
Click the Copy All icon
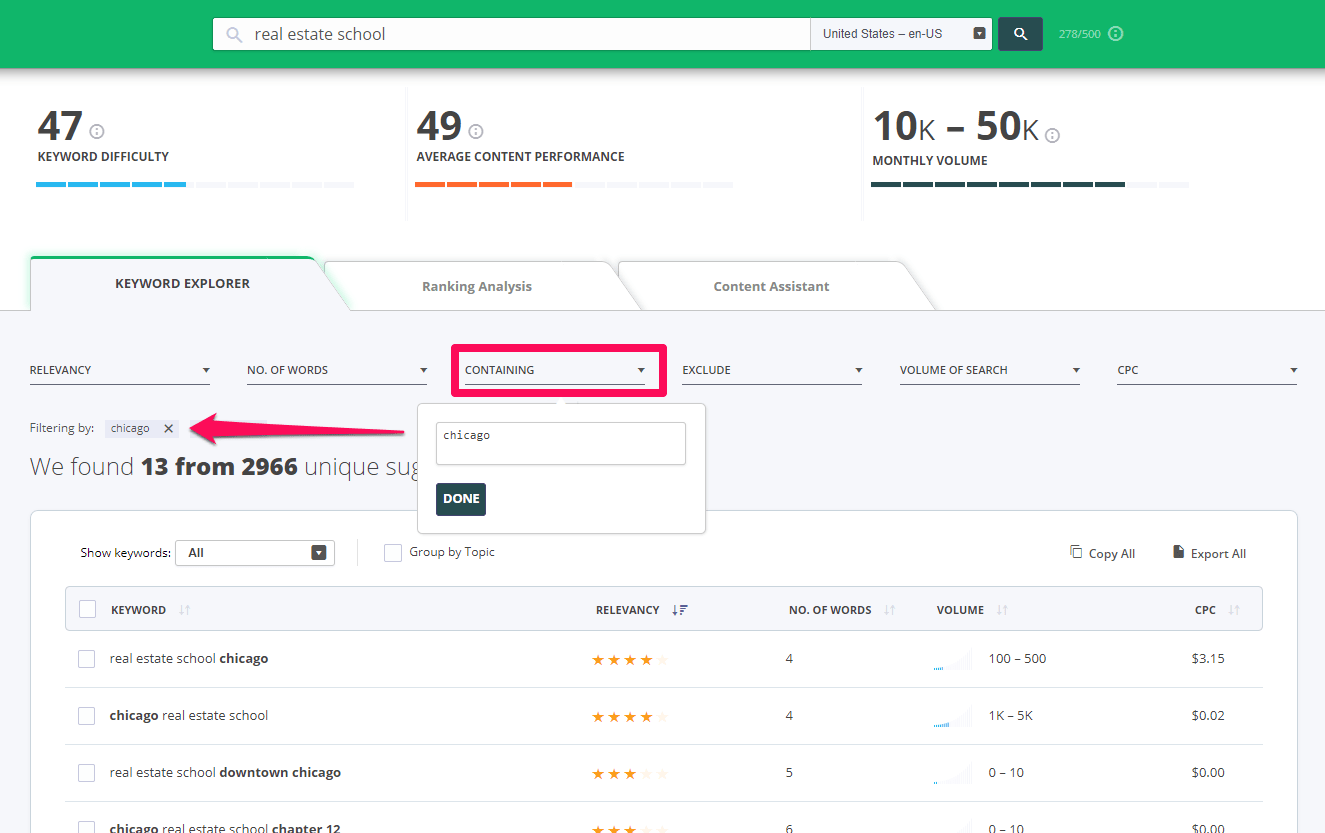1078,552
